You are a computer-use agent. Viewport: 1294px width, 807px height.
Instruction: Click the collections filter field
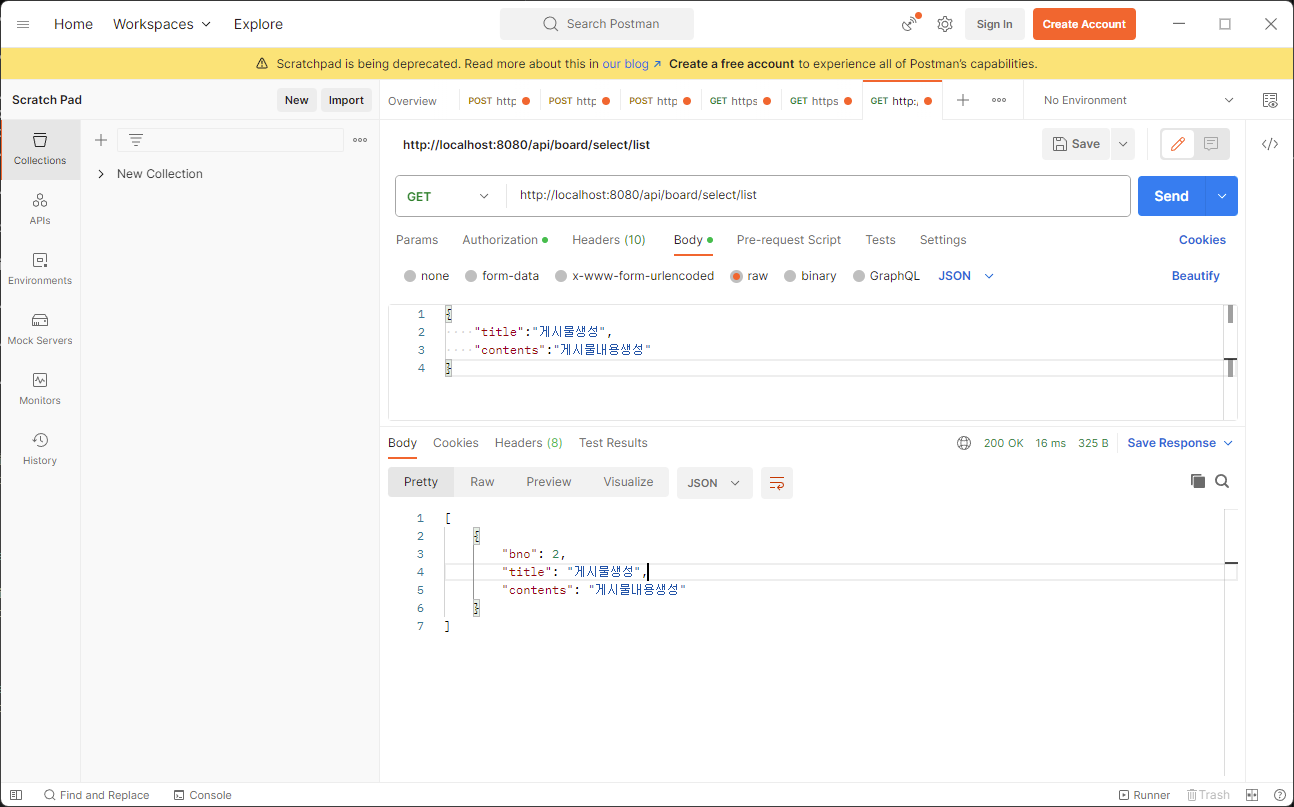coord(230,140)
